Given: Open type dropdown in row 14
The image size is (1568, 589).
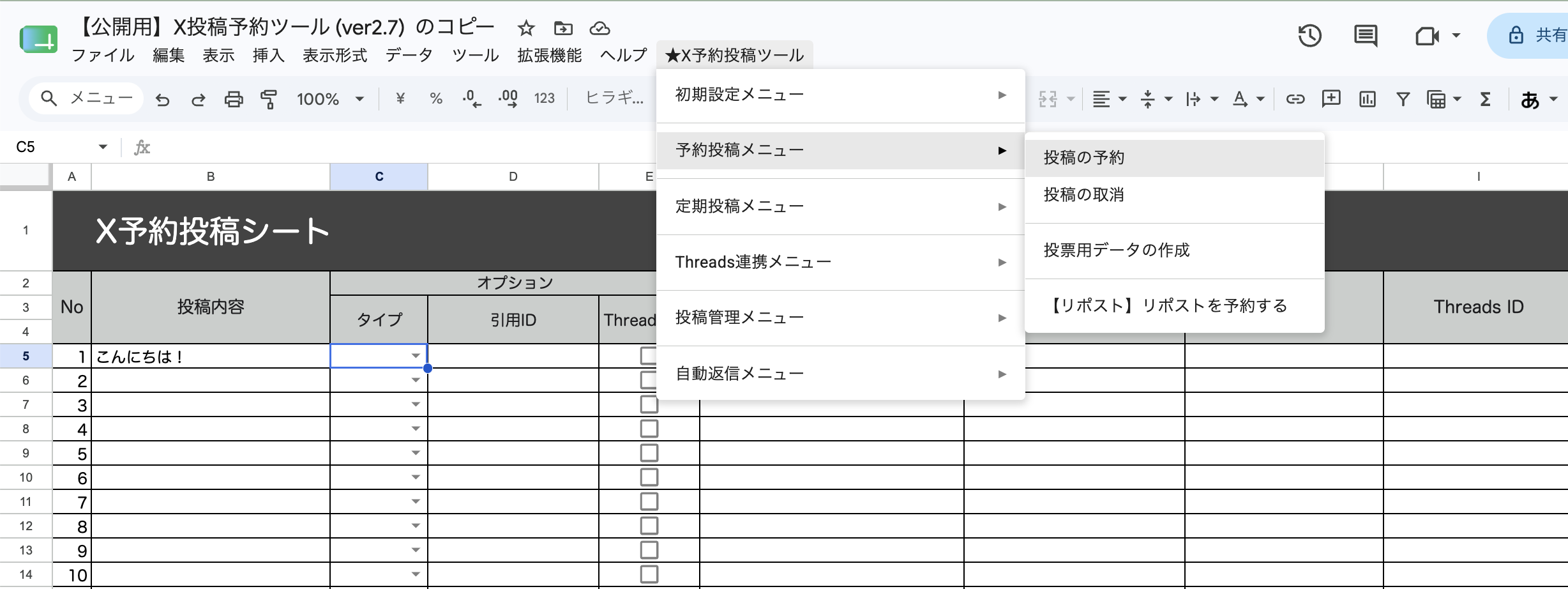Looking at the screenshot, I should [x=416, y=574].
